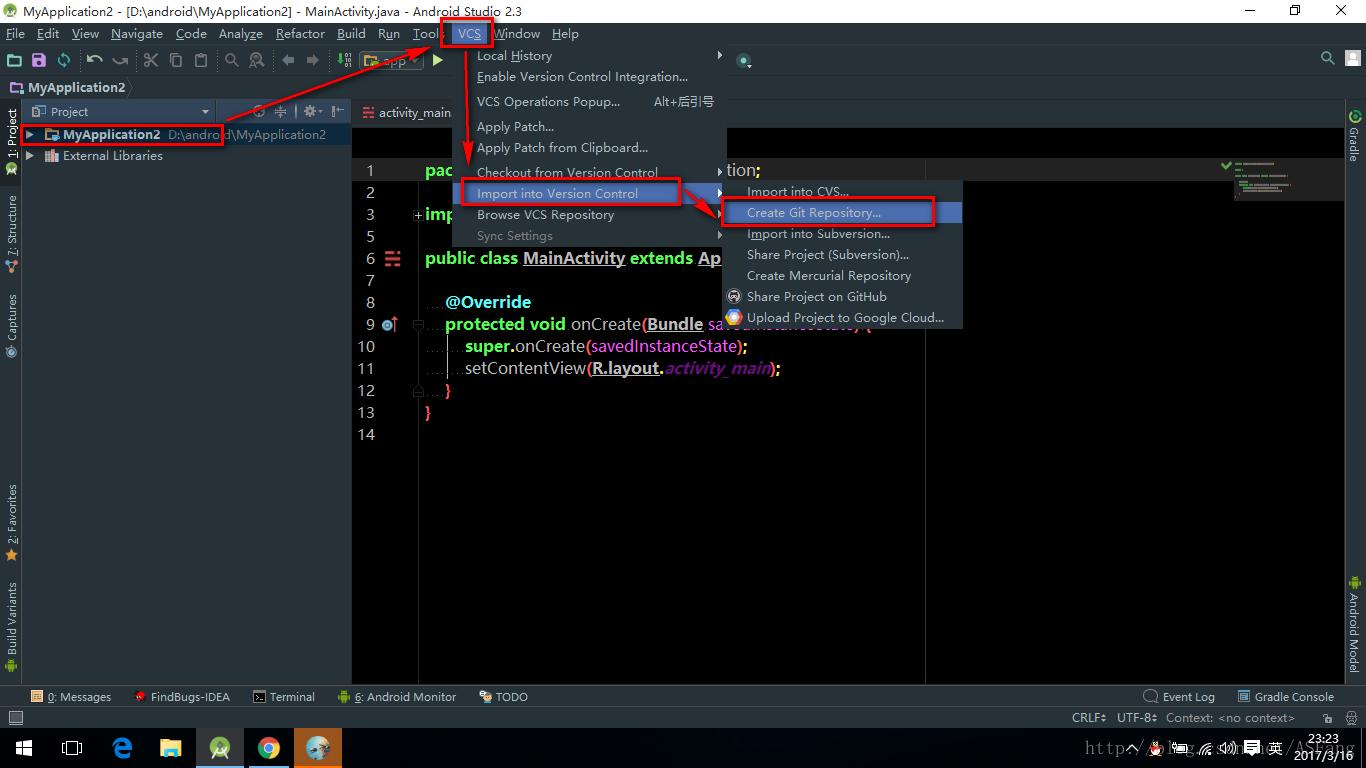Open the CRLF line separator selector

(x=1089, y=717)
